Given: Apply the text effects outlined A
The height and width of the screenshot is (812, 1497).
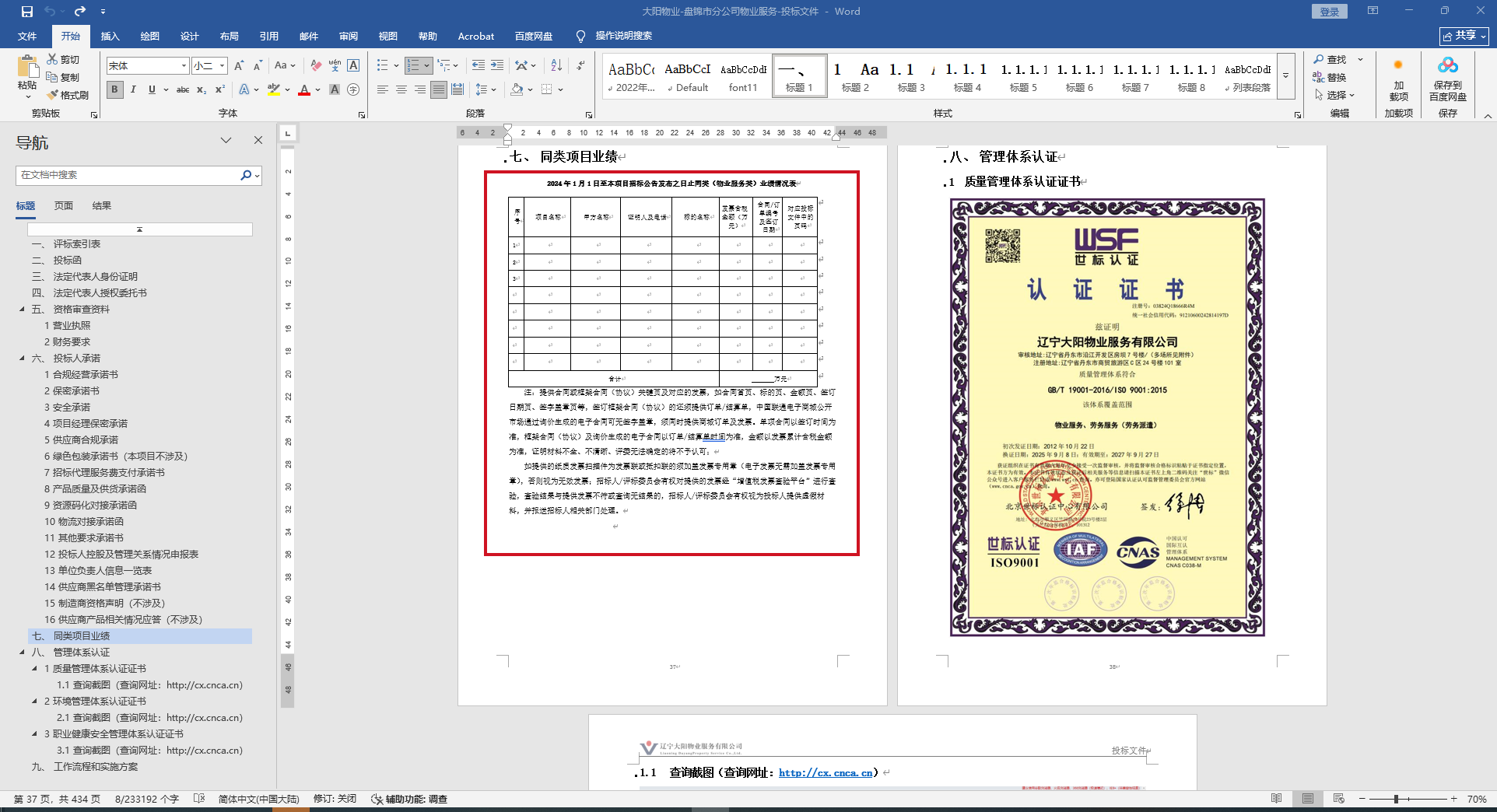Looking at the screenshot, I should pyautogui.click(x=244, y=89).
